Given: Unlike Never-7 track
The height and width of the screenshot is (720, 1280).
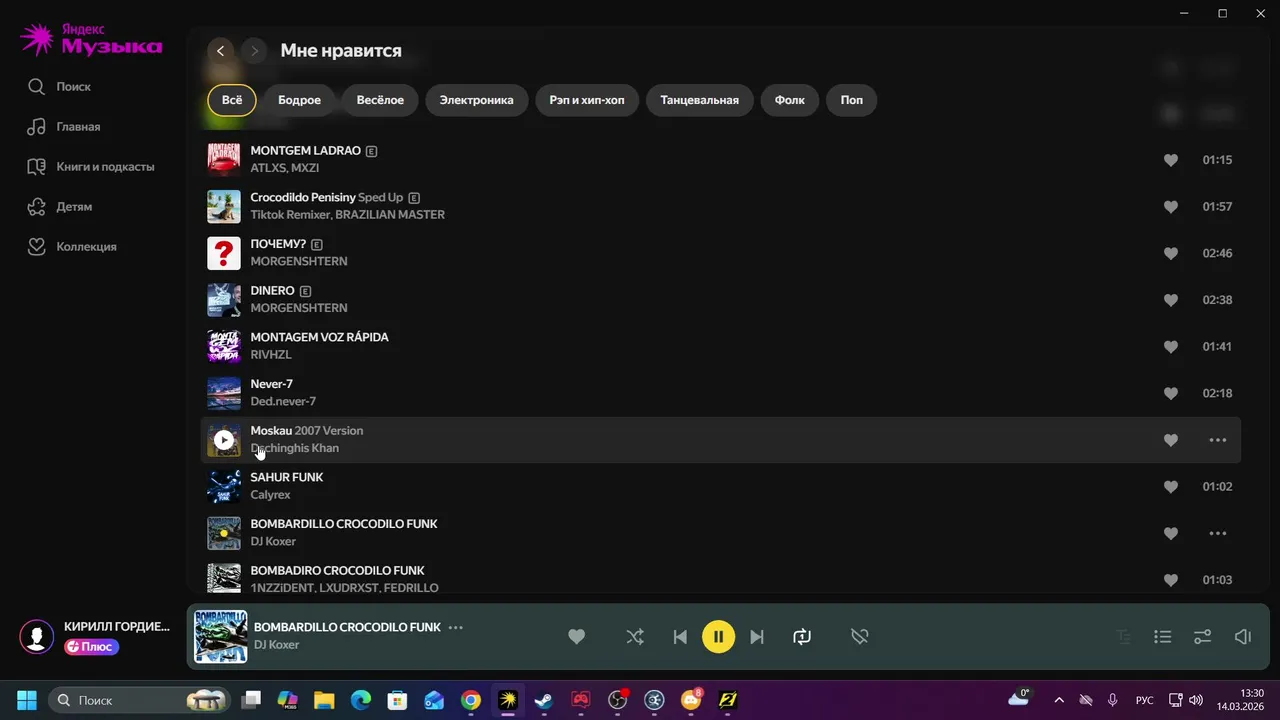Looking at the screenshot, I should (1171, 393).
